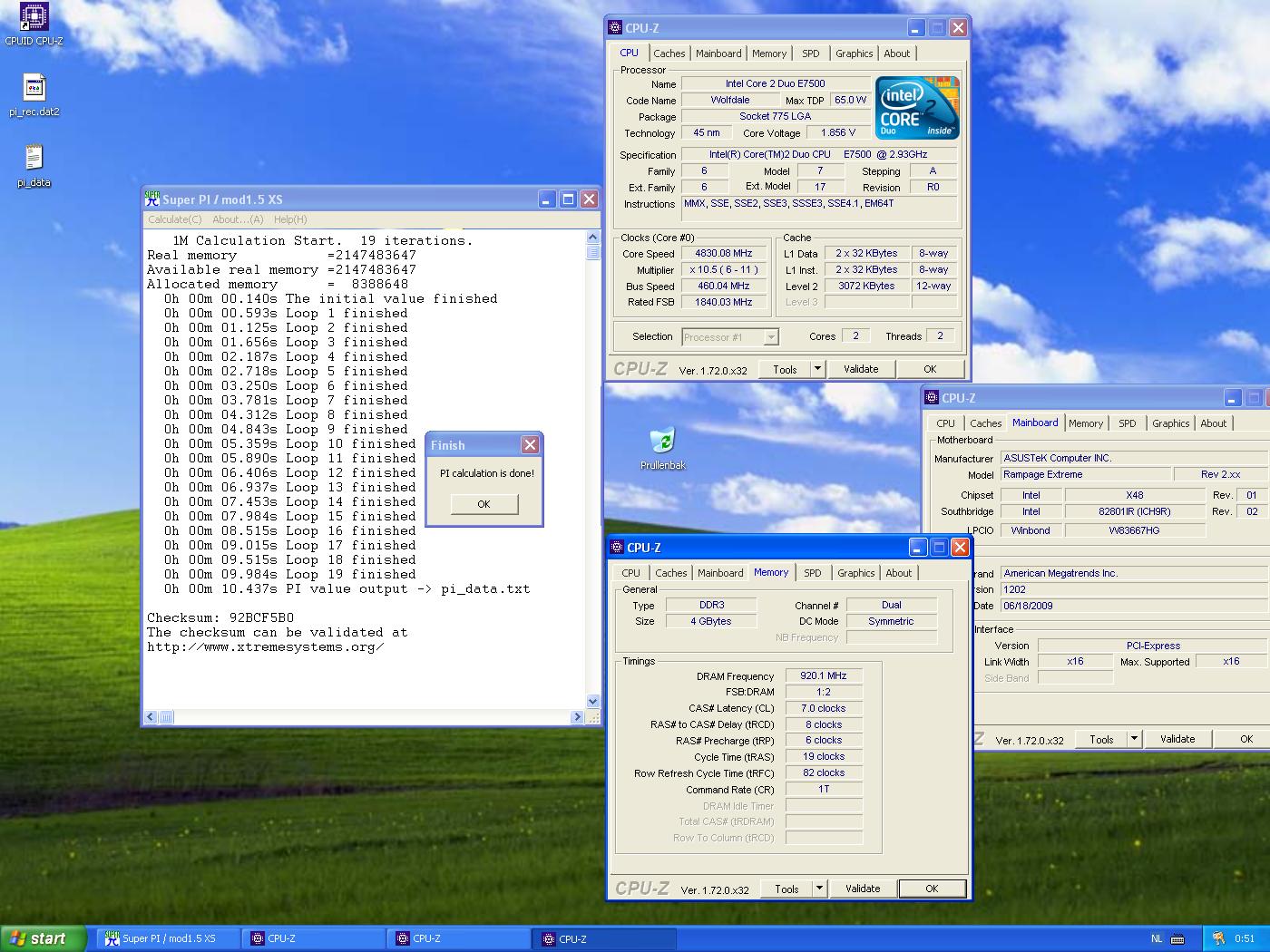Click OK in top CPU-Z CPU window
Viewport: 1270px width, 952px height.
coord(930,369)
